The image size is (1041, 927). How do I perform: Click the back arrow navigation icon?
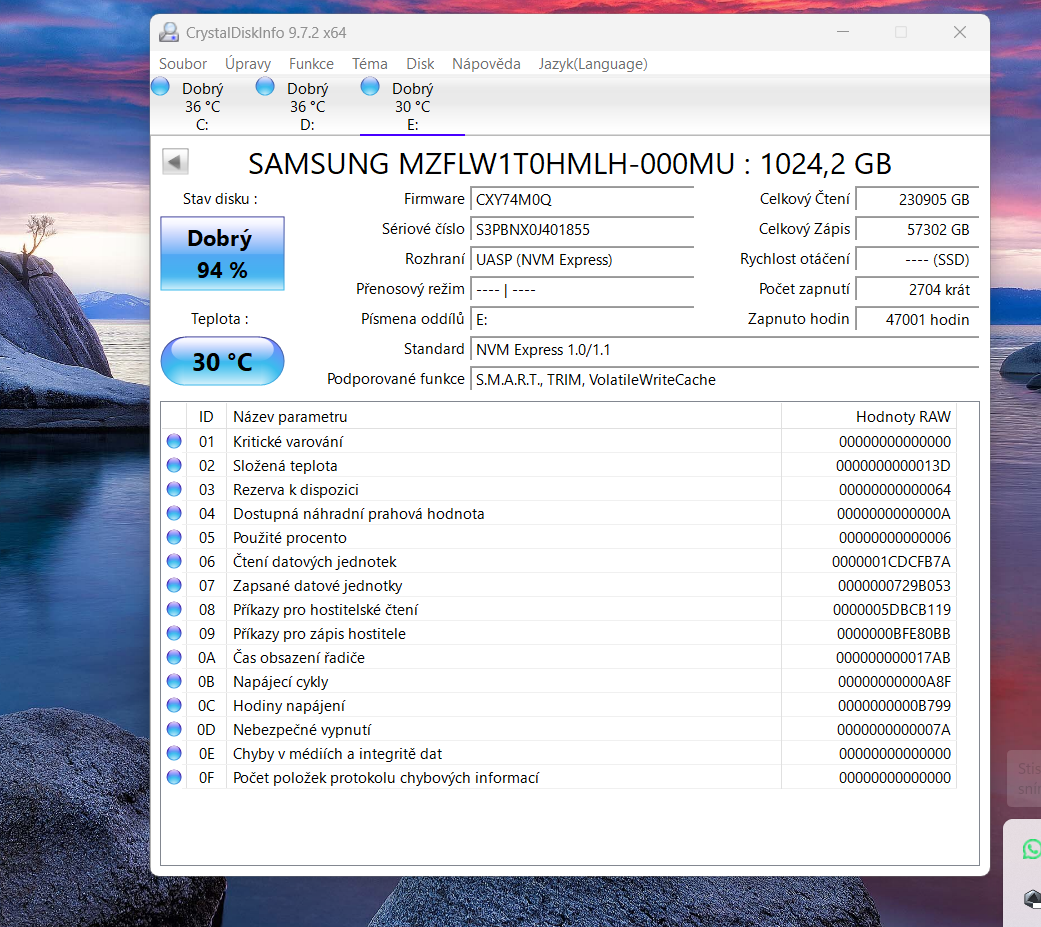coord(175,161)
